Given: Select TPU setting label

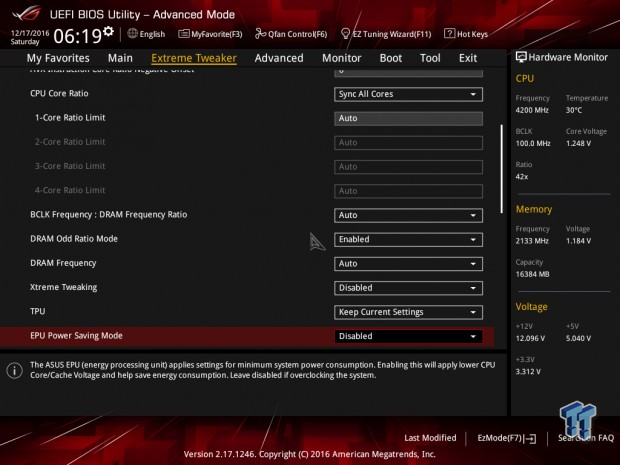Looking at the screenshot, I should [x=38, y=311].
